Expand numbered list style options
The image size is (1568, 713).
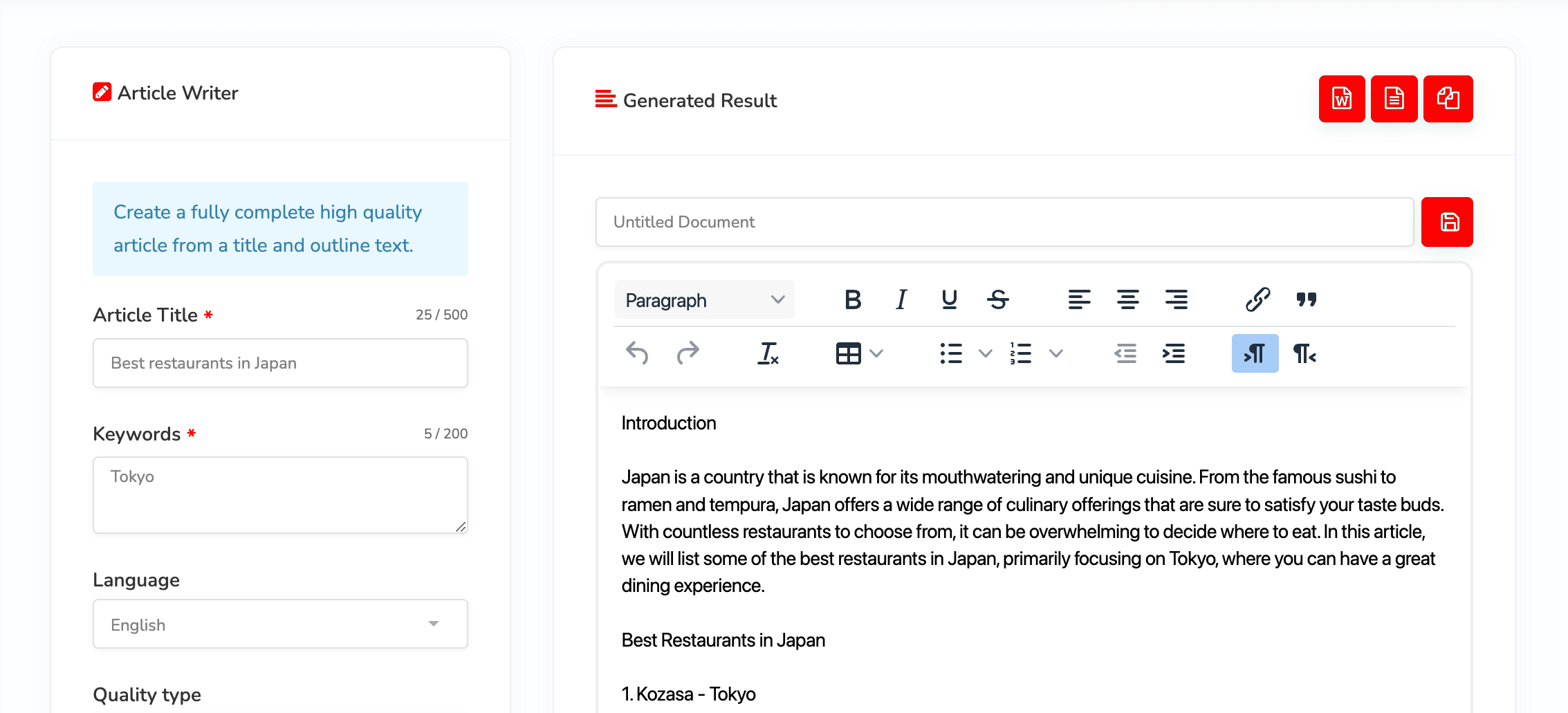pos(1055,353)
